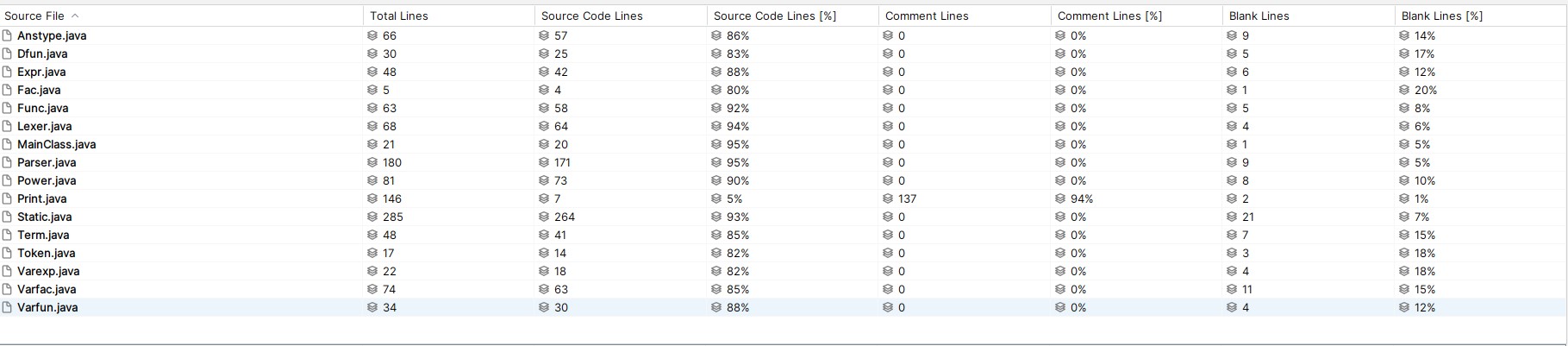Image resolution: width=1568 pixels, height=346 pixels.
Task: Click the file icon beside Parser.java
Action: point(8,162)
